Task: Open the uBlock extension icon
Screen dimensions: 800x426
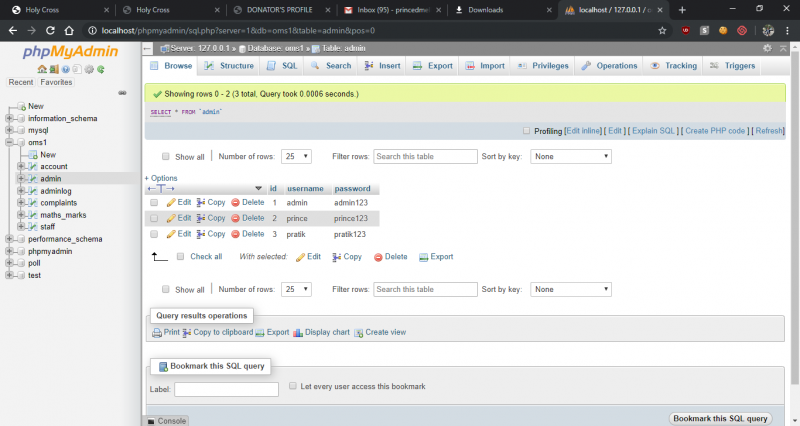Action: click(686, 31)
